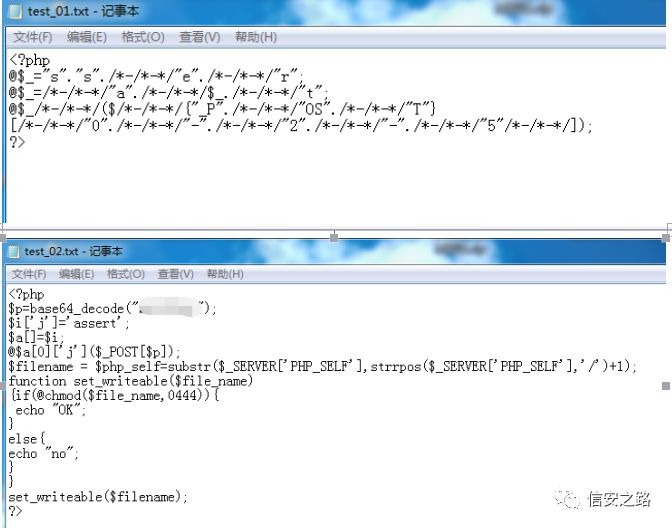The height and width of the screenshot is (528, 672).
Task: Open 帮助(H) menu in test_01 window
Action: (x=256, y=37)
